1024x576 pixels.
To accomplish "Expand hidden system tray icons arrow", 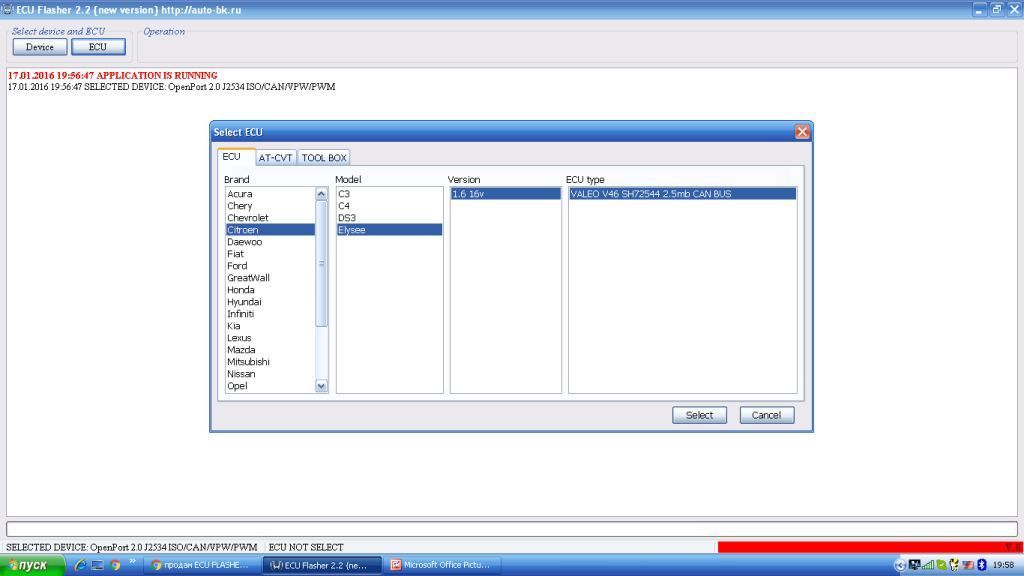I will (x=900, y=566).
